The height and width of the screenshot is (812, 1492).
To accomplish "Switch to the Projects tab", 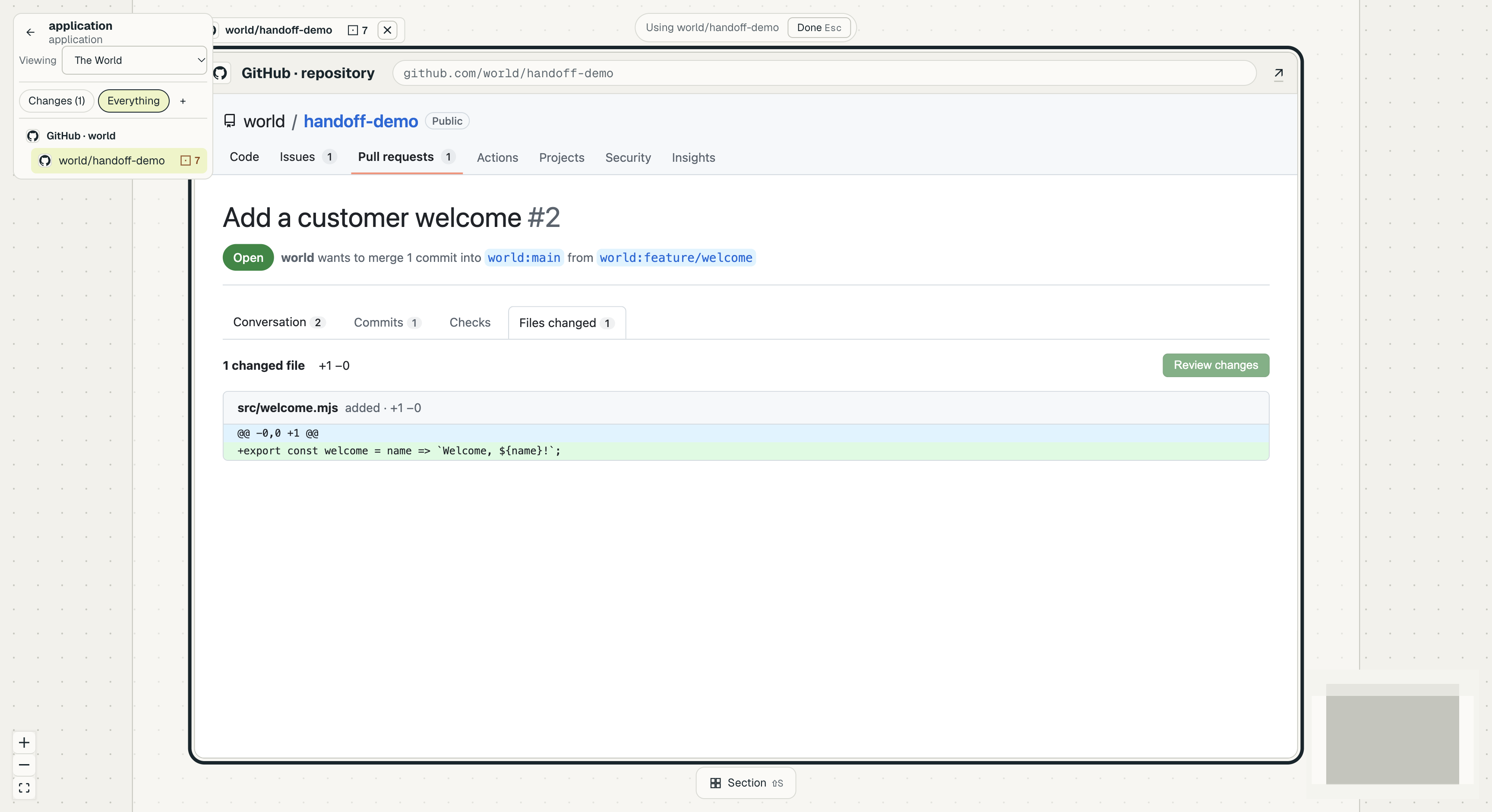I will coord(562,157).
